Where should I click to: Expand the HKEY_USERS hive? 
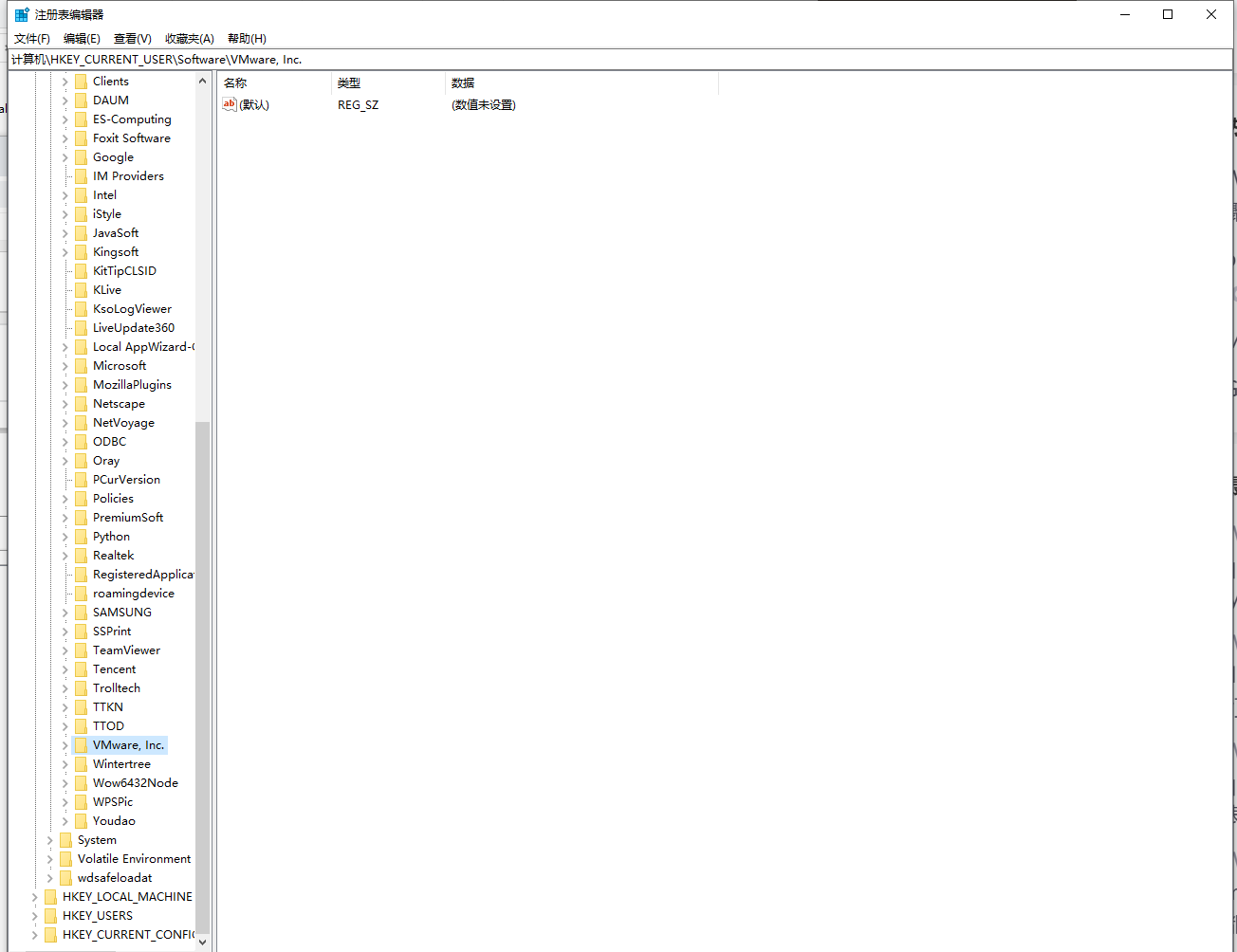(x=35, y=916)
